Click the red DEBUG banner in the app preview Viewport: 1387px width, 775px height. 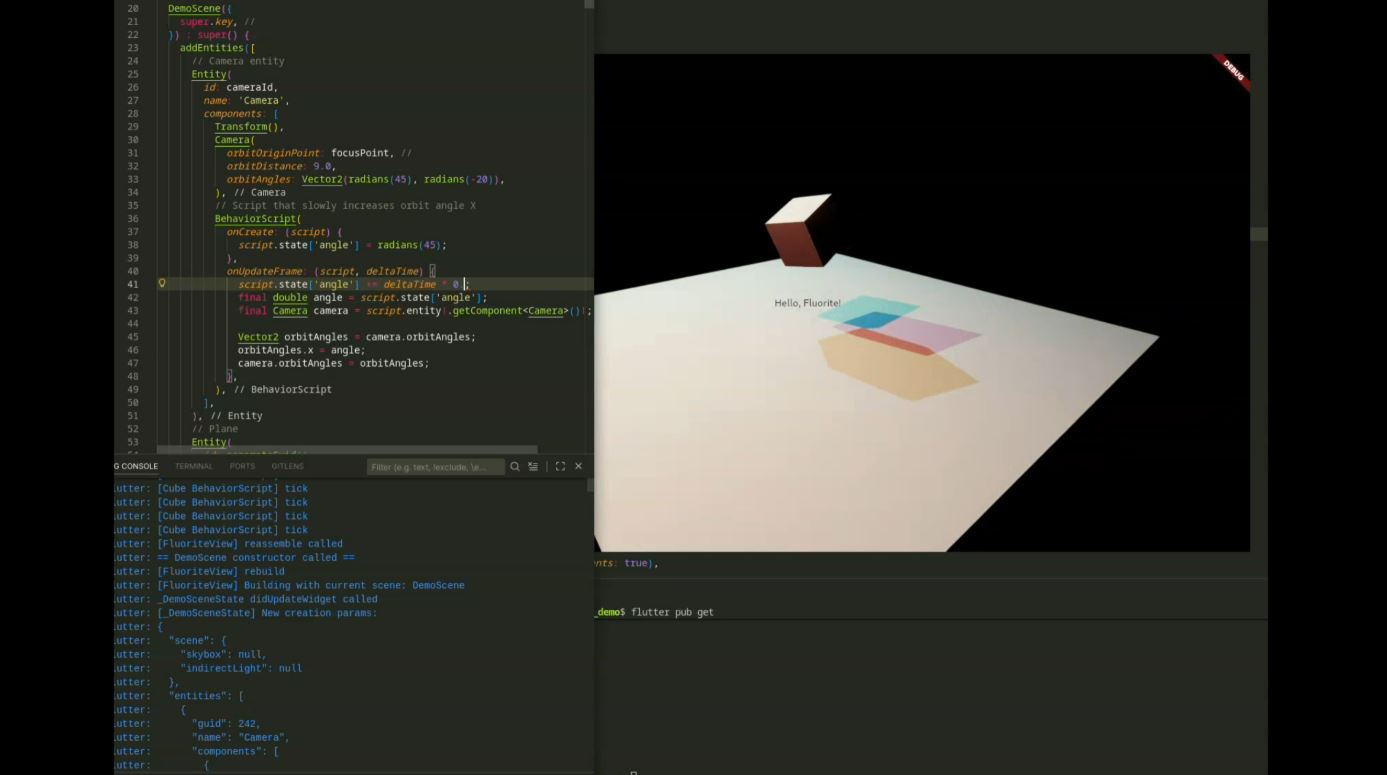pos(1233,71)
